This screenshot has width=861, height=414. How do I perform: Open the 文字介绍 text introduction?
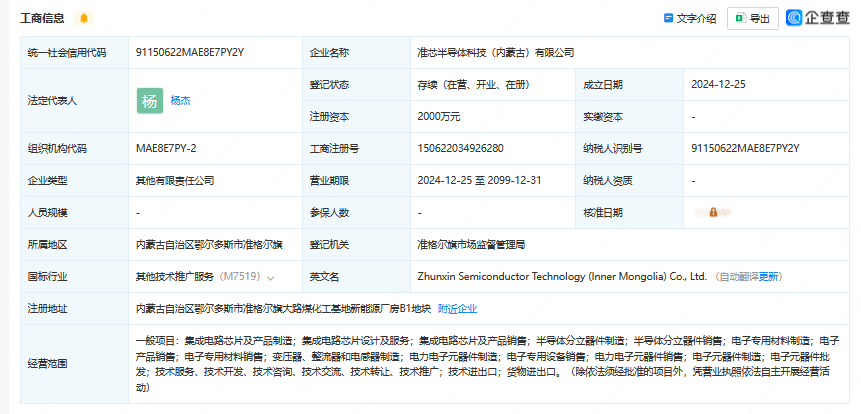pyautogui.click(x=690, y=18)
